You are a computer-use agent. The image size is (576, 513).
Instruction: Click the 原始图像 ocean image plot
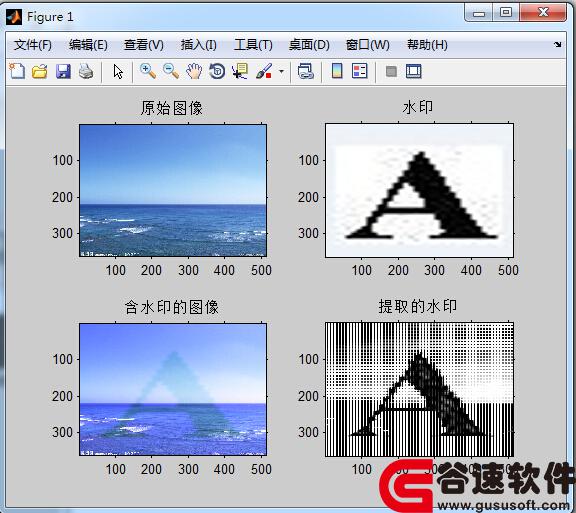(x=173, y=190)
